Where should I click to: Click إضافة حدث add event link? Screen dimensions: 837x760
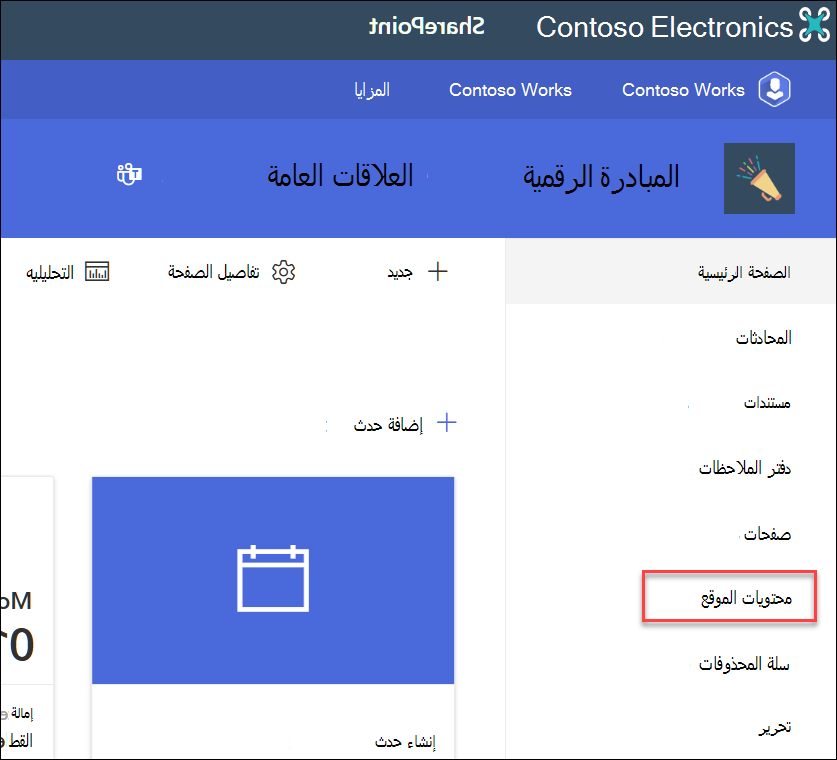(388, 425)
